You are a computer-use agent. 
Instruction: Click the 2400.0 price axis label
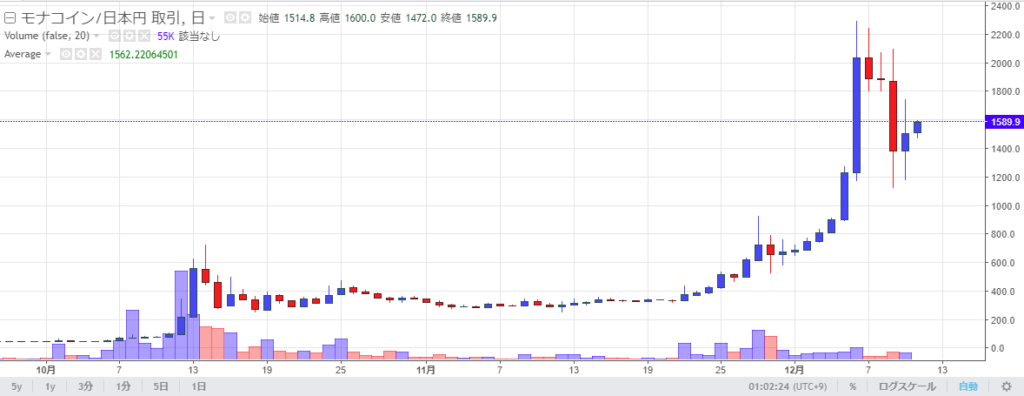(x=1006, y=7)
